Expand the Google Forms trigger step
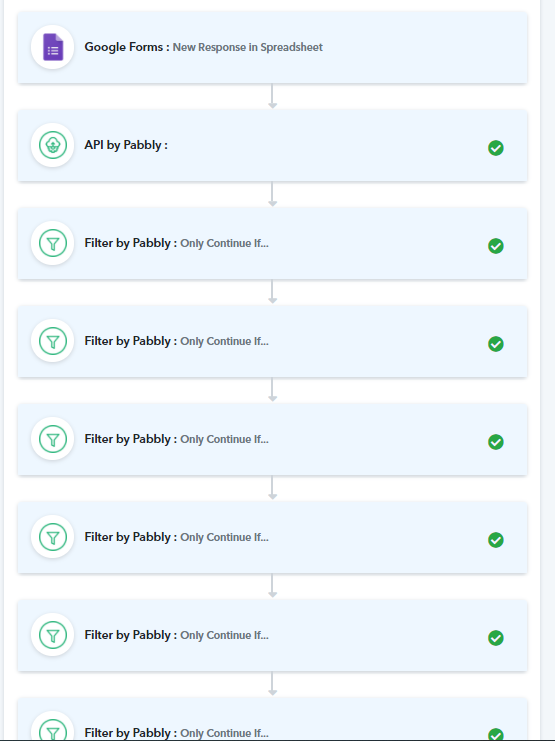Viewport: 555px width, 741px height. 272,47
